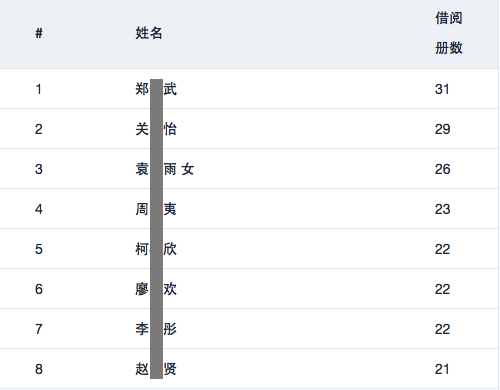The height and width of the screenshot is (390, 500).
Task: Select the name 周夷 in row 4
Action: point(156,209)
